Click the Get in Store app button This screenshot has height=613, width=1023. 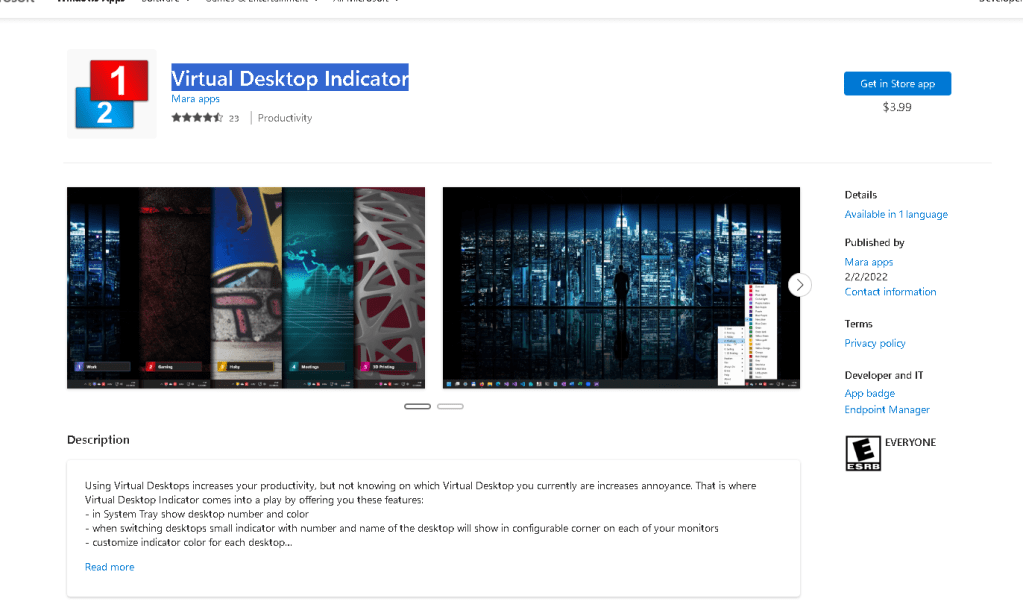897,83
